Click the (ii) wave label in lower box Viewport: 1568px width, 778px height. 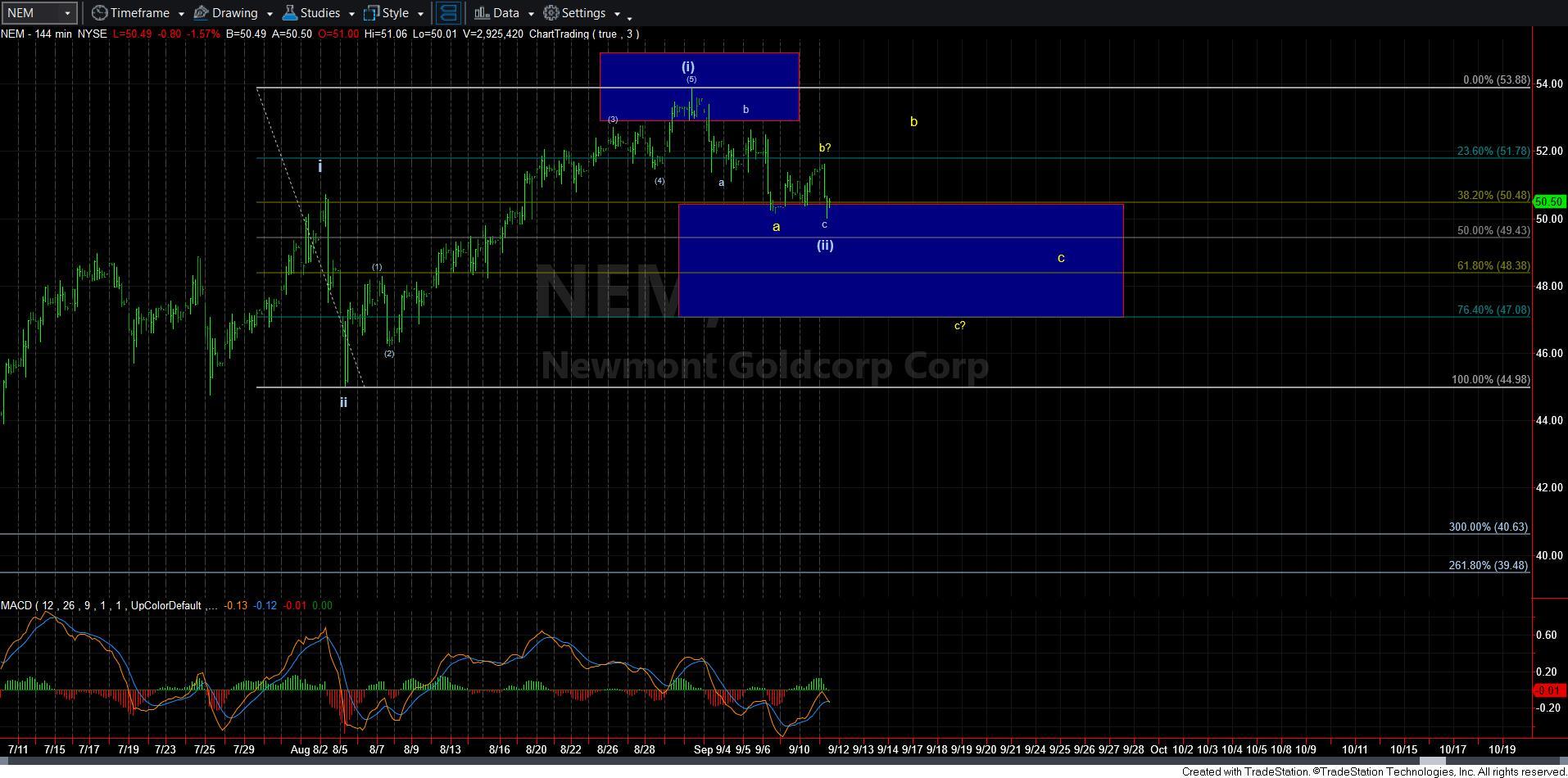(x=825, y=245)
